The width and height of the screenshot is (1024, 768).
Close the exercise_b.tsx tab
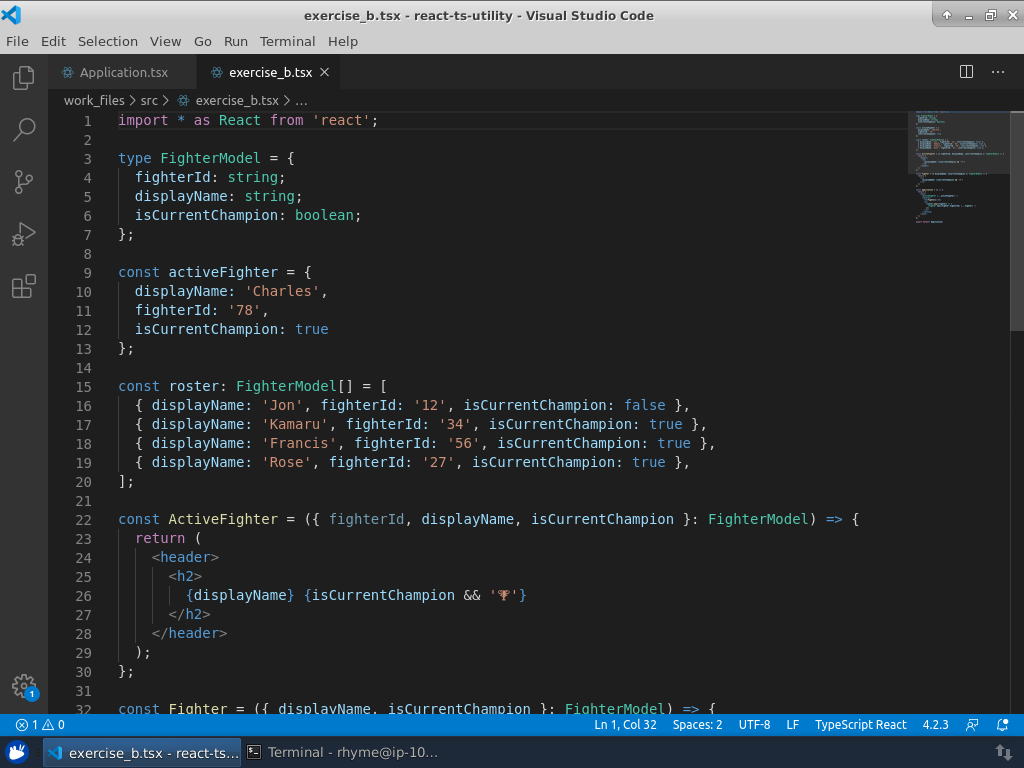[x=325, y=72]
